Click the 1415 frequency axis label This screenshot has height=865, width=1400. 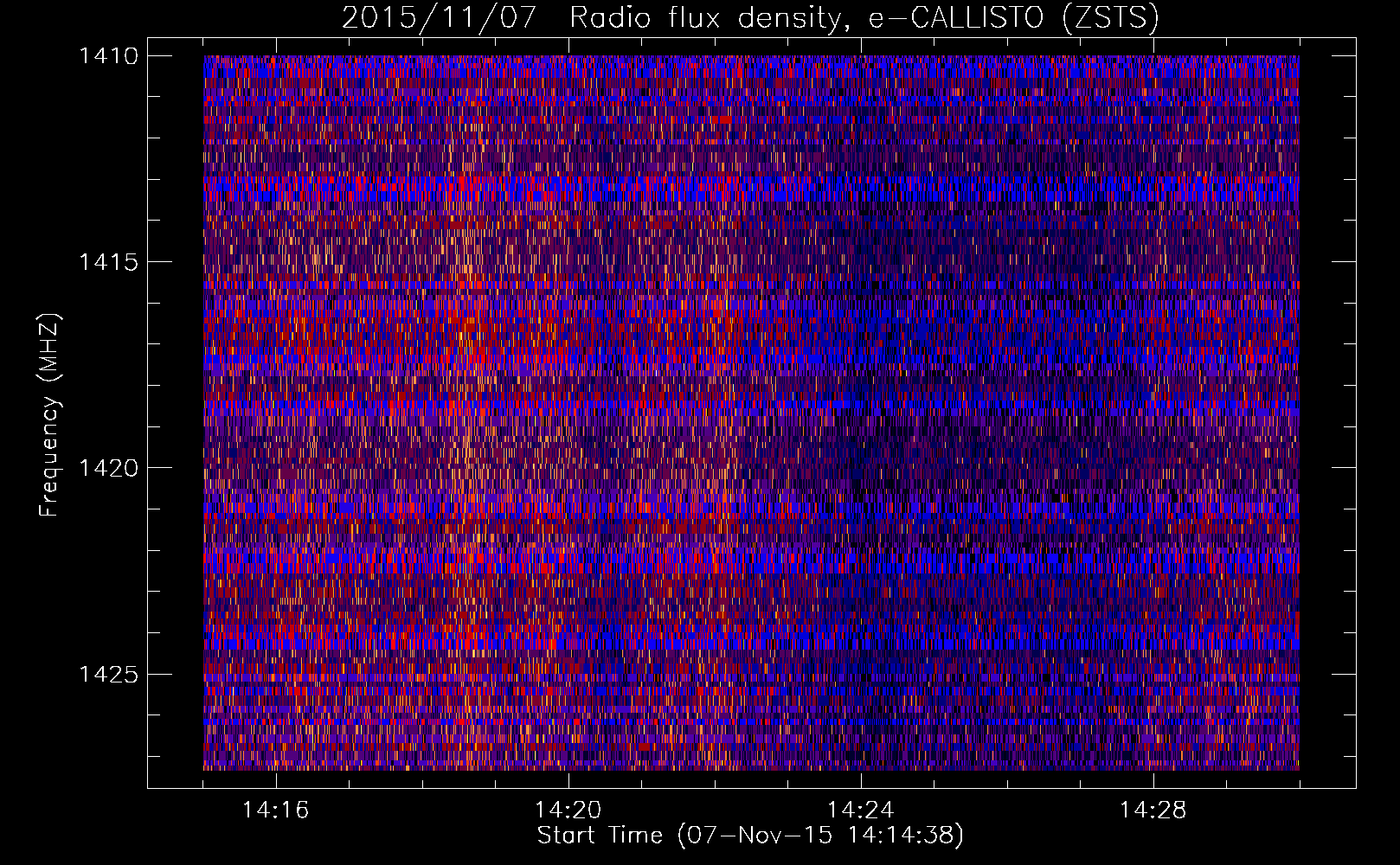(108, 262)
